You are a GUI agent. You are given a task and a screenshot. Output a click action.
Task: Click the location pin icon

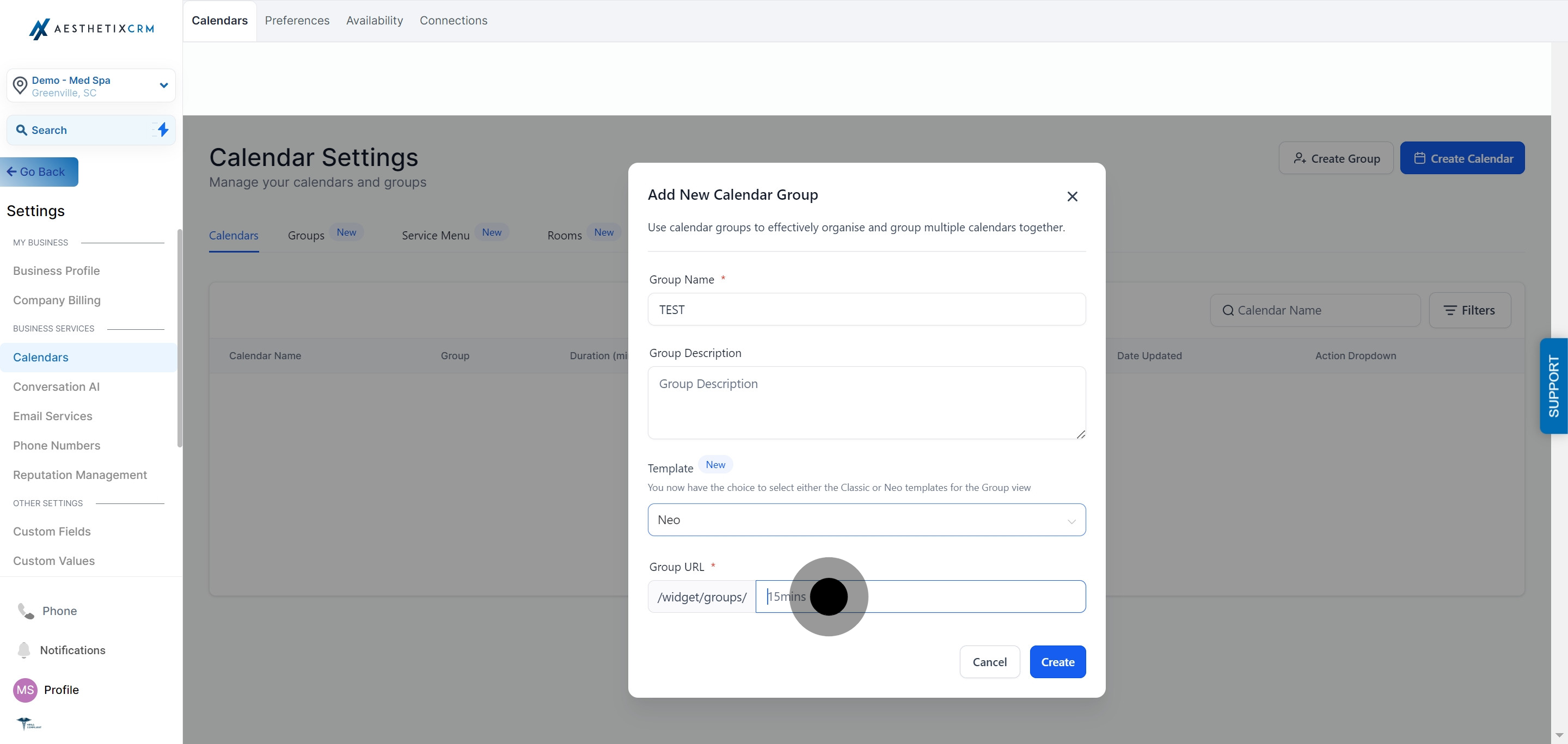pos(20,86)
